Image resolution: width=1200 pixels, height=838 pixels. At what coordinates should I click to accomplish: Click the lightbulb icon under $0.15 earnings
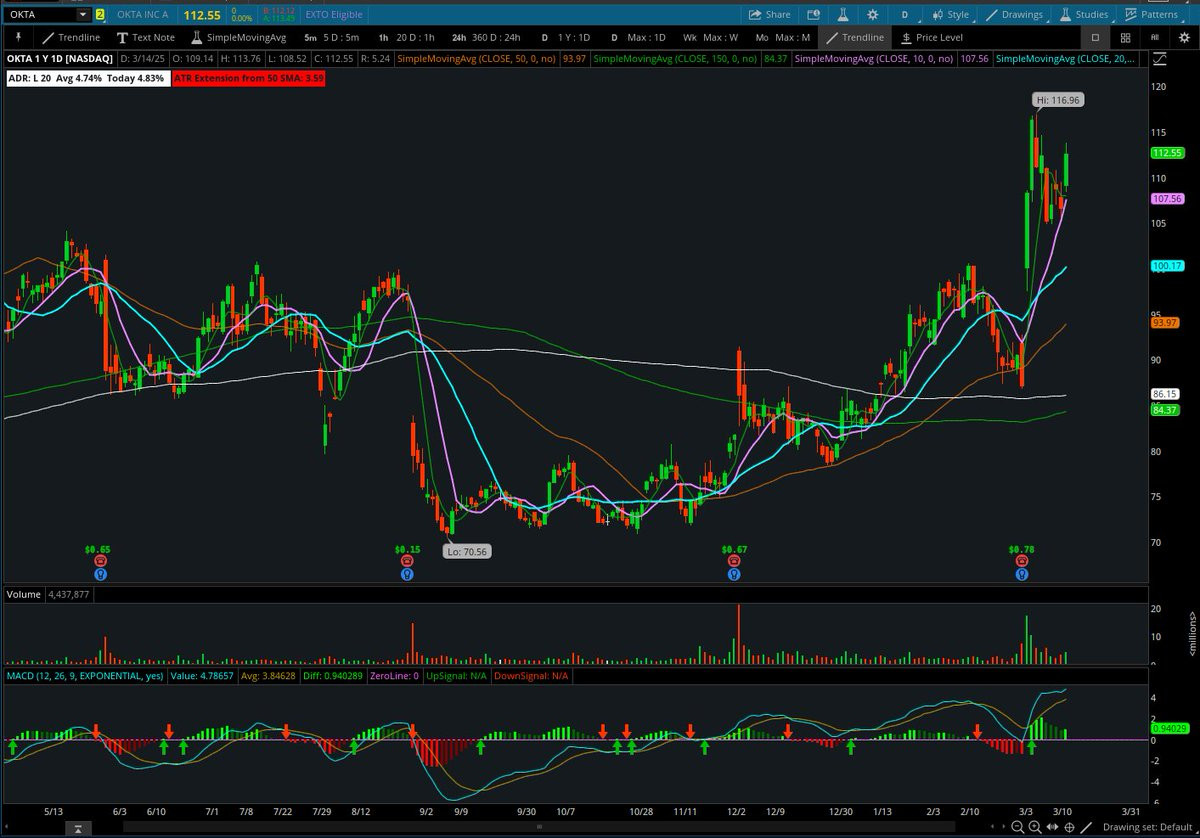[x=407, y=575]
